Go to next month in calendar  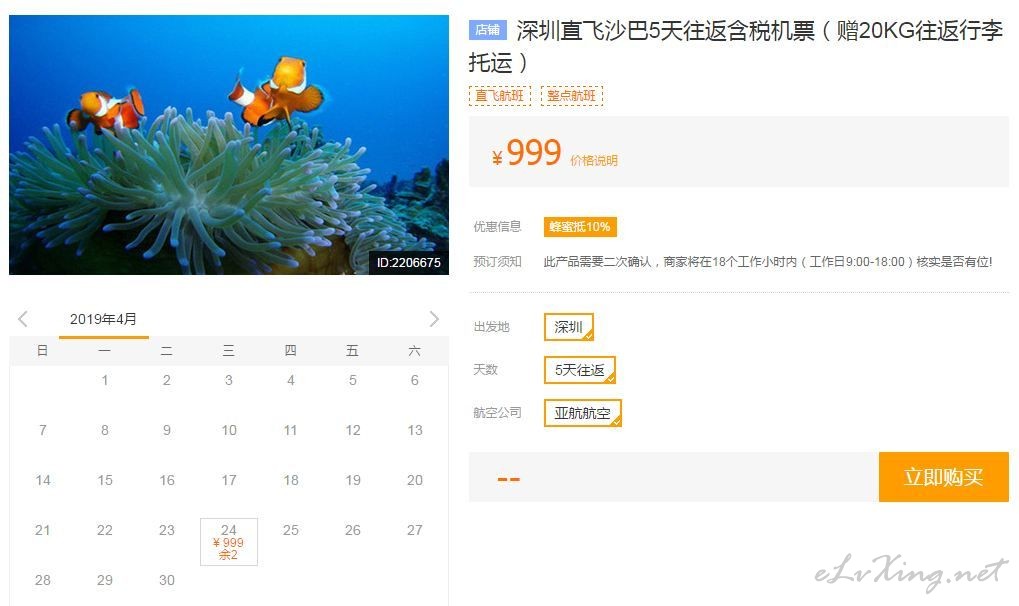434,319
